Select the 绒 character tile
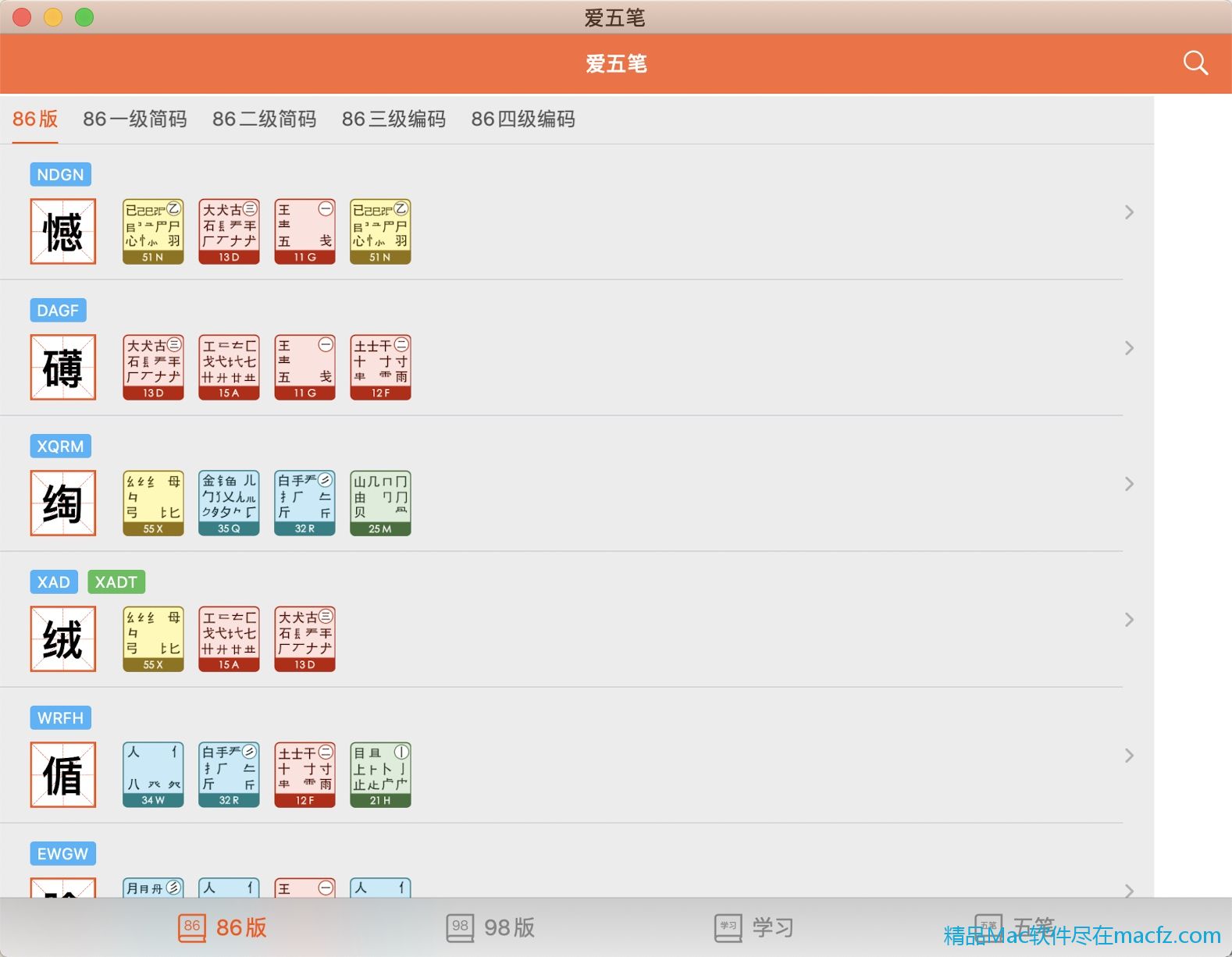Screen dimensions: 1232x957 tap(63, 639)
